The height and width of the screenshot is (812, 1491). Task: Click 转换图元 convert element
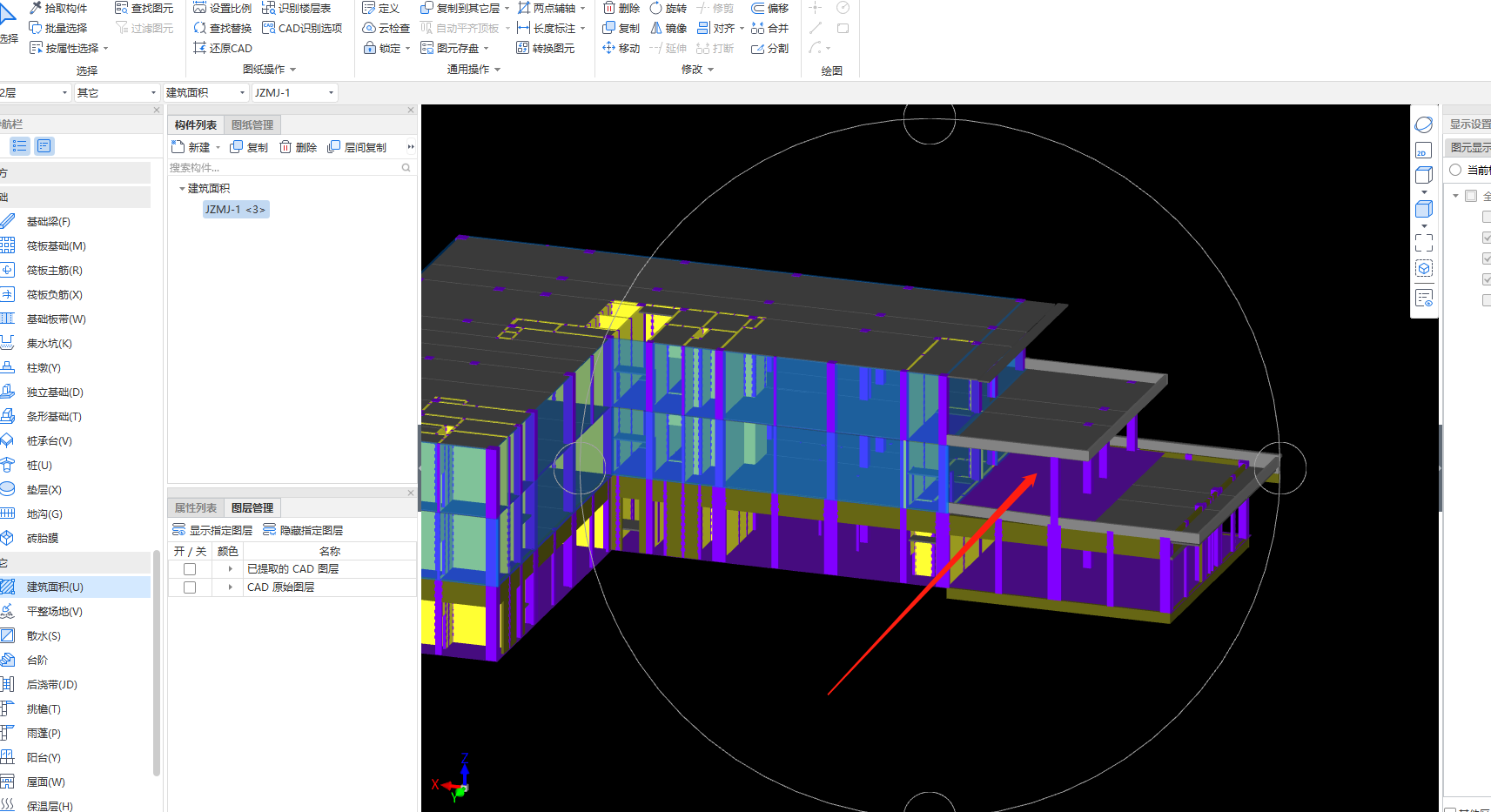546,48
